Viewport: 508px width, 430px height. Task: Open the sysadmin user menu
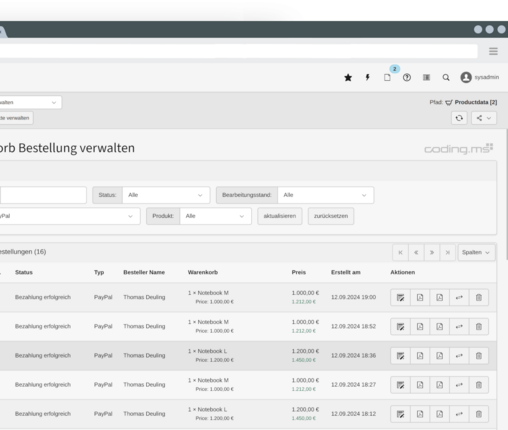tap(480, 77)
